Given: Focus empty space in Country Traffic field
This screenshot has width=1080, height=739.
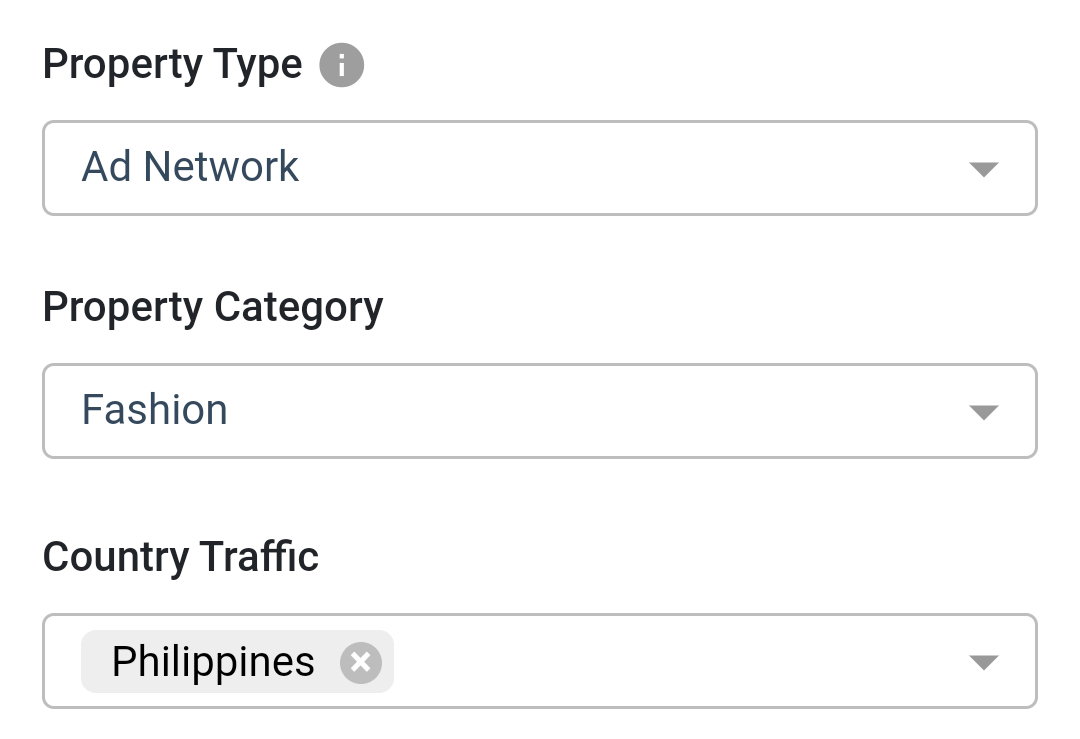Looking at the screenshot, I should pyautogui.click(x=675, y=661).
